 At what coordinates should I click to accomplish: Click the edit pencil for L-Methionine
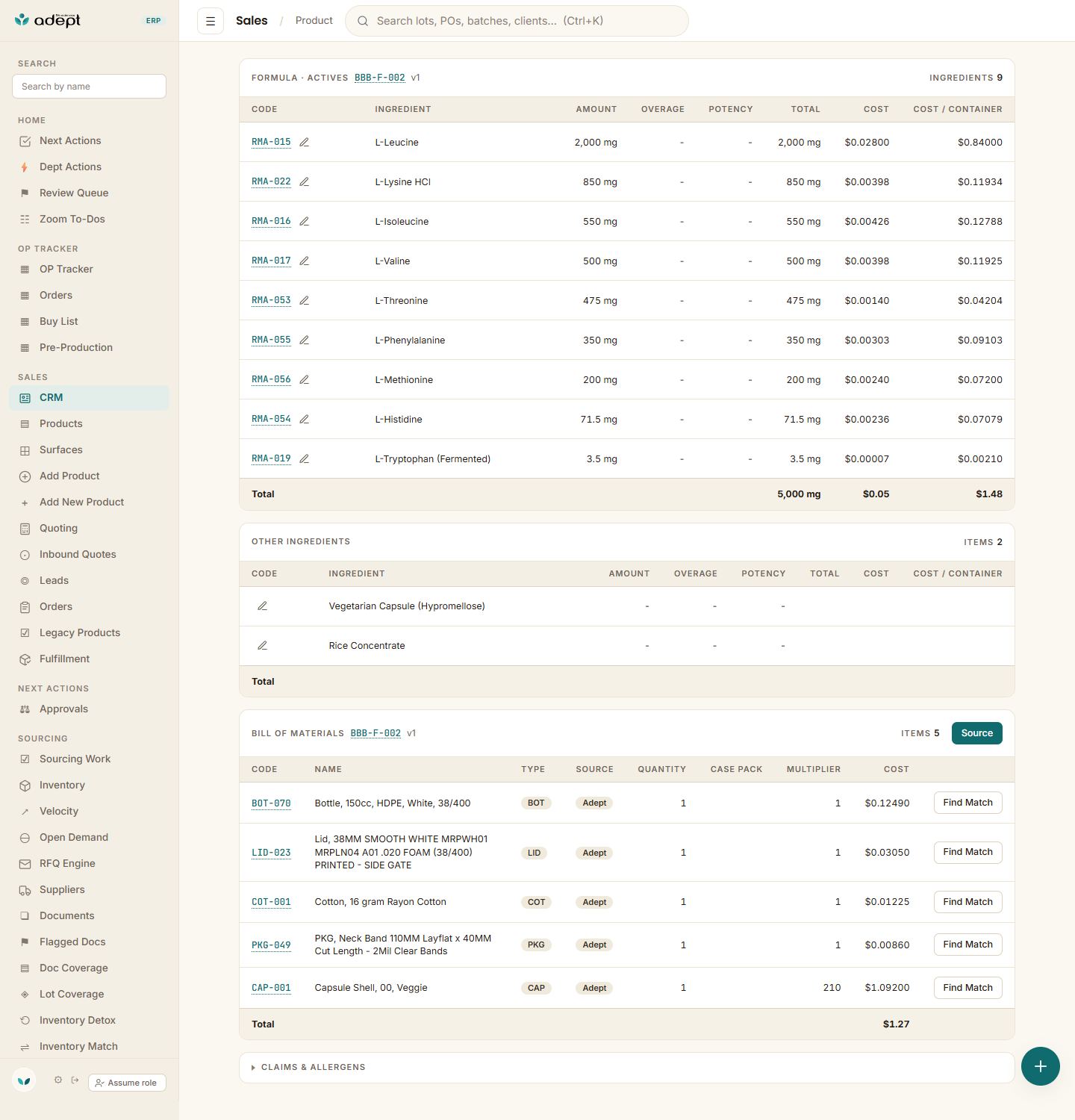pyautogui.click(x=305, y=379)
